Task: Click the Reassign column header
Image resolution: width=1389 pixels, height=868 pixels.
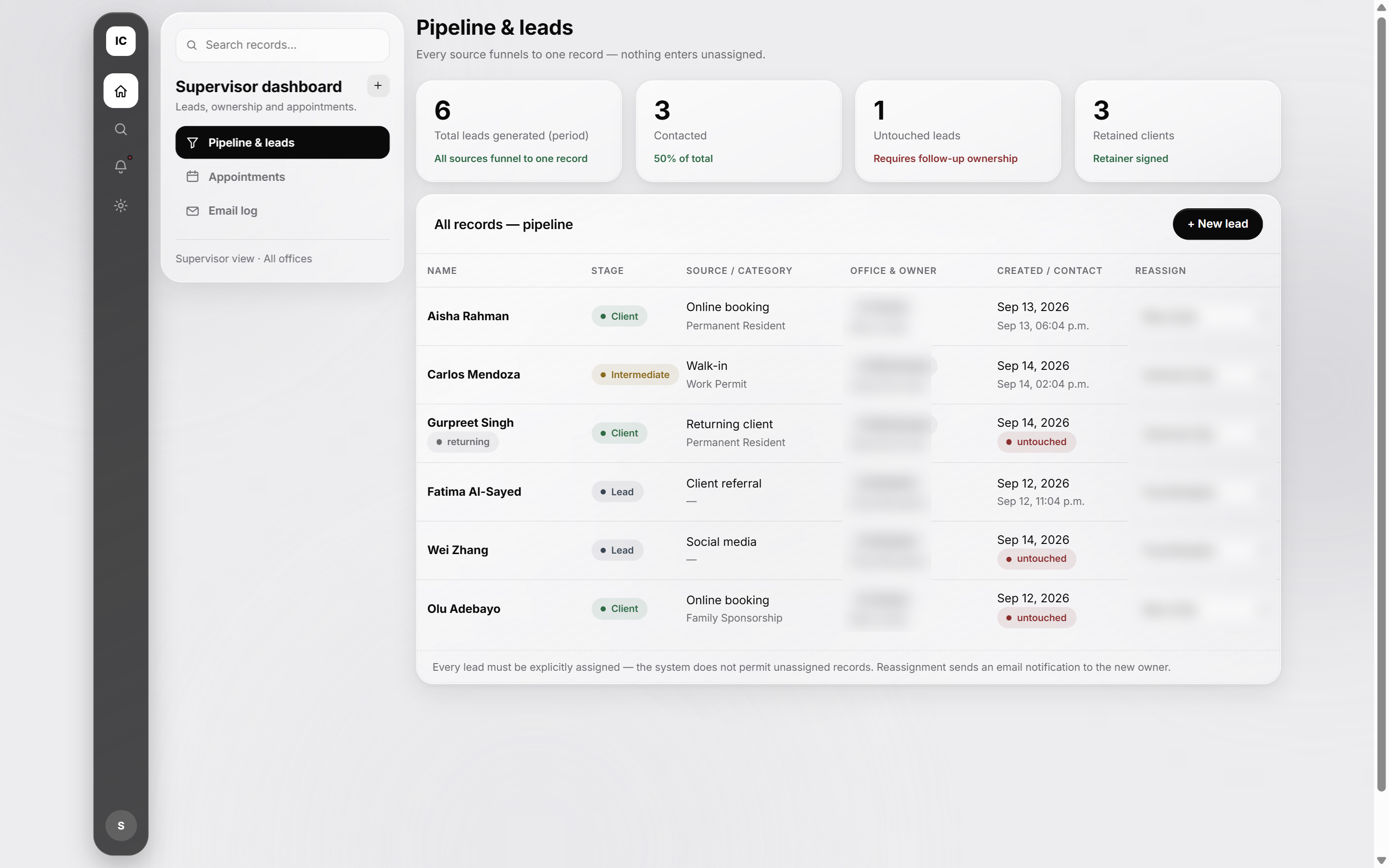Action: pos(1160,271)
